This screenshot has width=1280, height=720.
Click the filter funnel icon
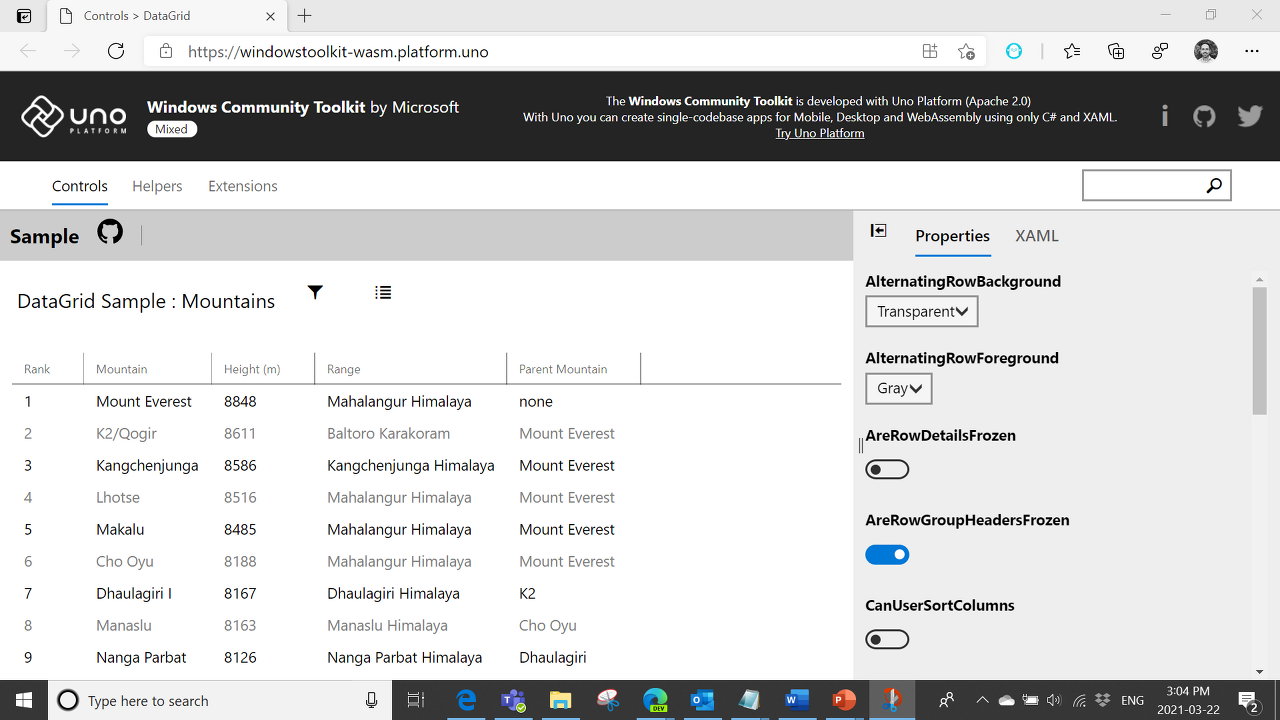[x=315, y=292]
